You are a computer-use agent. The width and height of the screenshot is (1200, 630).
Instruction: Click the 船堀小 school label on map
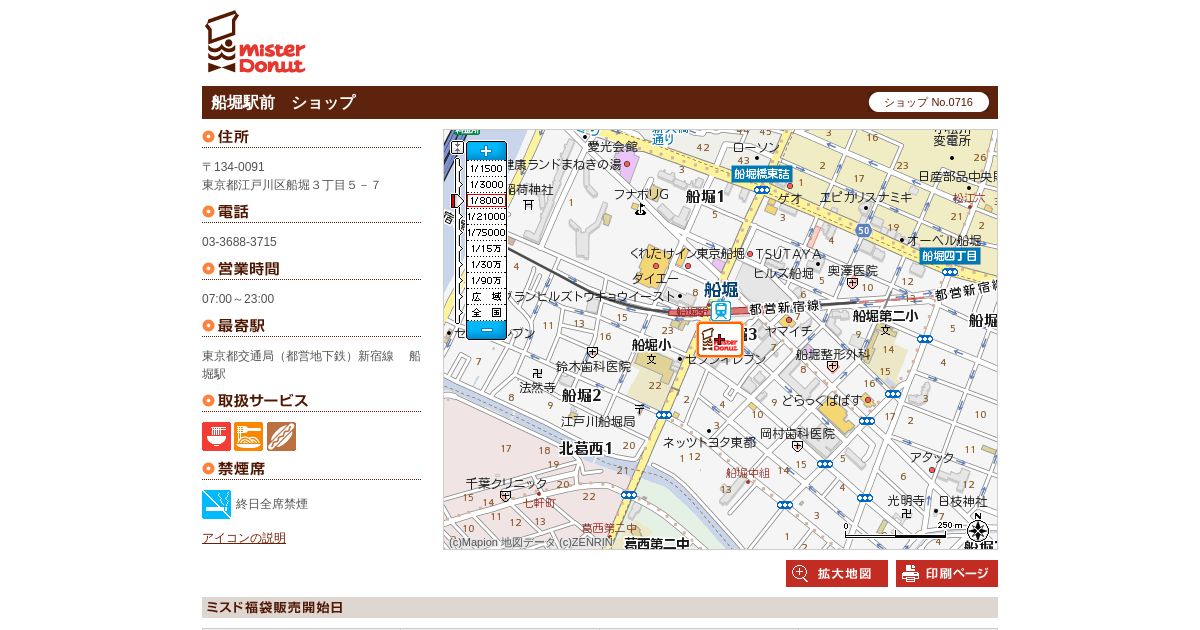point(651,344)
